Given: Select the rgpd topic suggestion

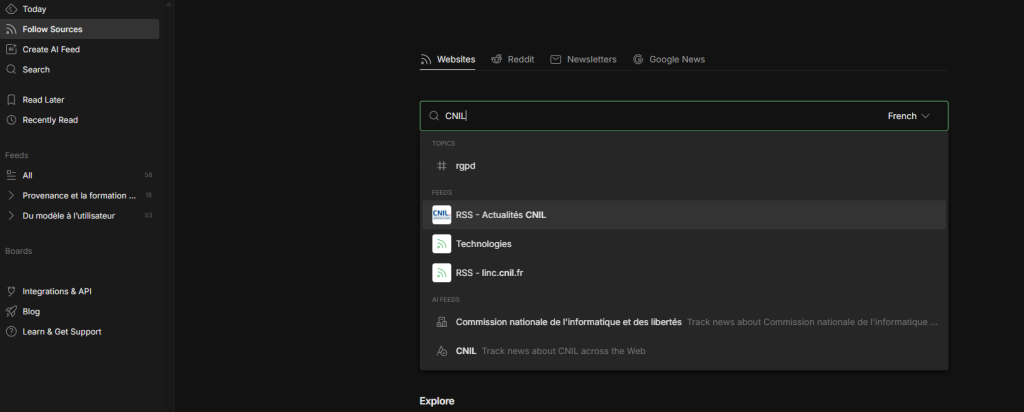Looking at the screenshot, I should coord(466,166).
